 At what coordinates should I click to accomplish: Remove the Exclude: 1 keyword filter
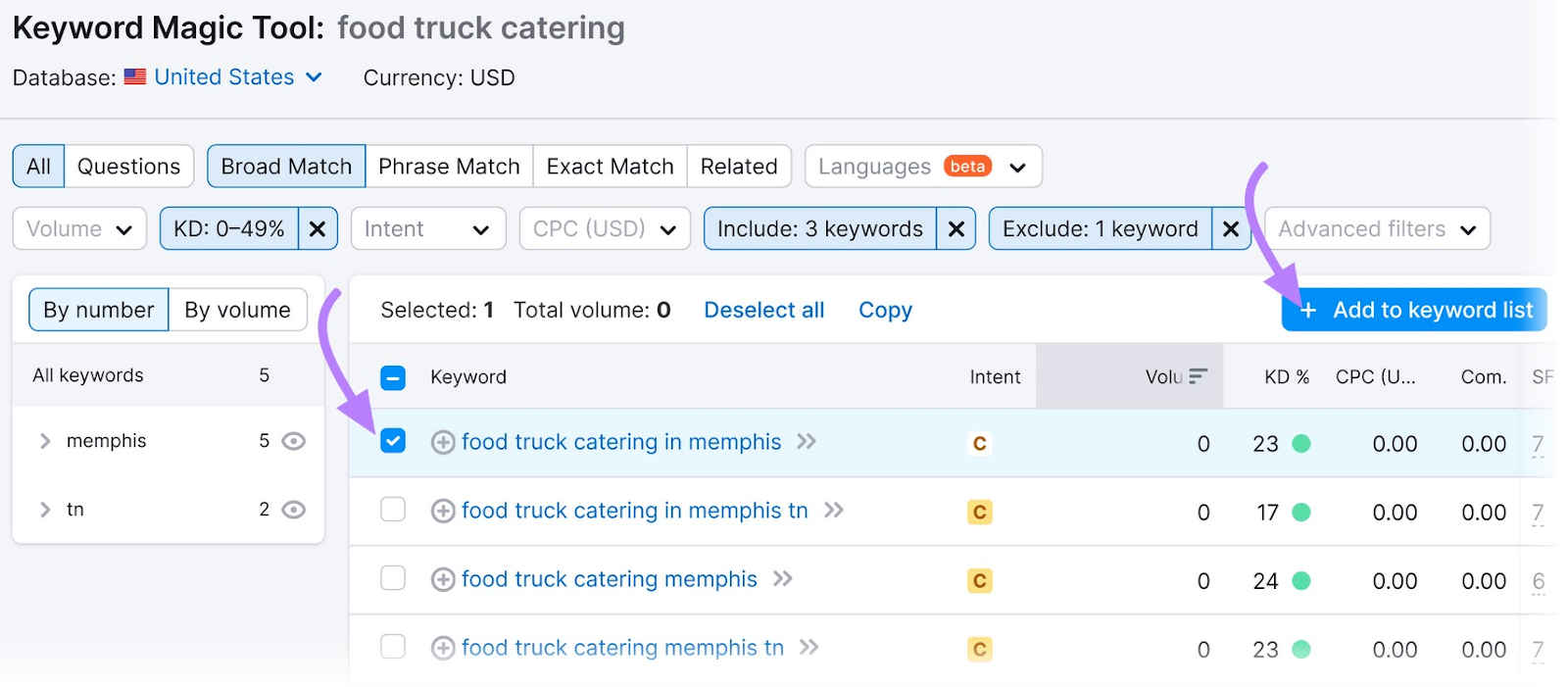click(x=1231, y=229)
